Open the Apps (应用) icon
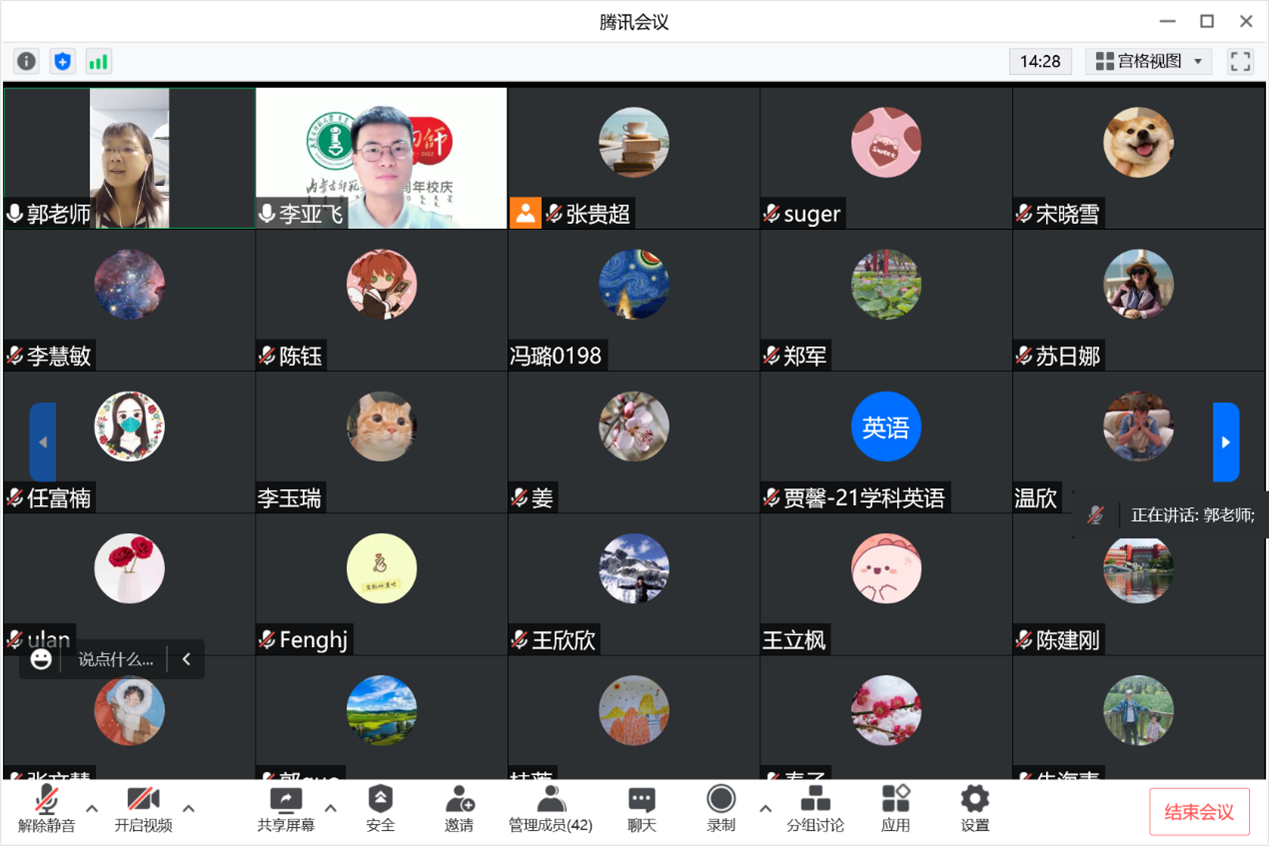This screenshot has width=1269, height=846. click(896, 809)
